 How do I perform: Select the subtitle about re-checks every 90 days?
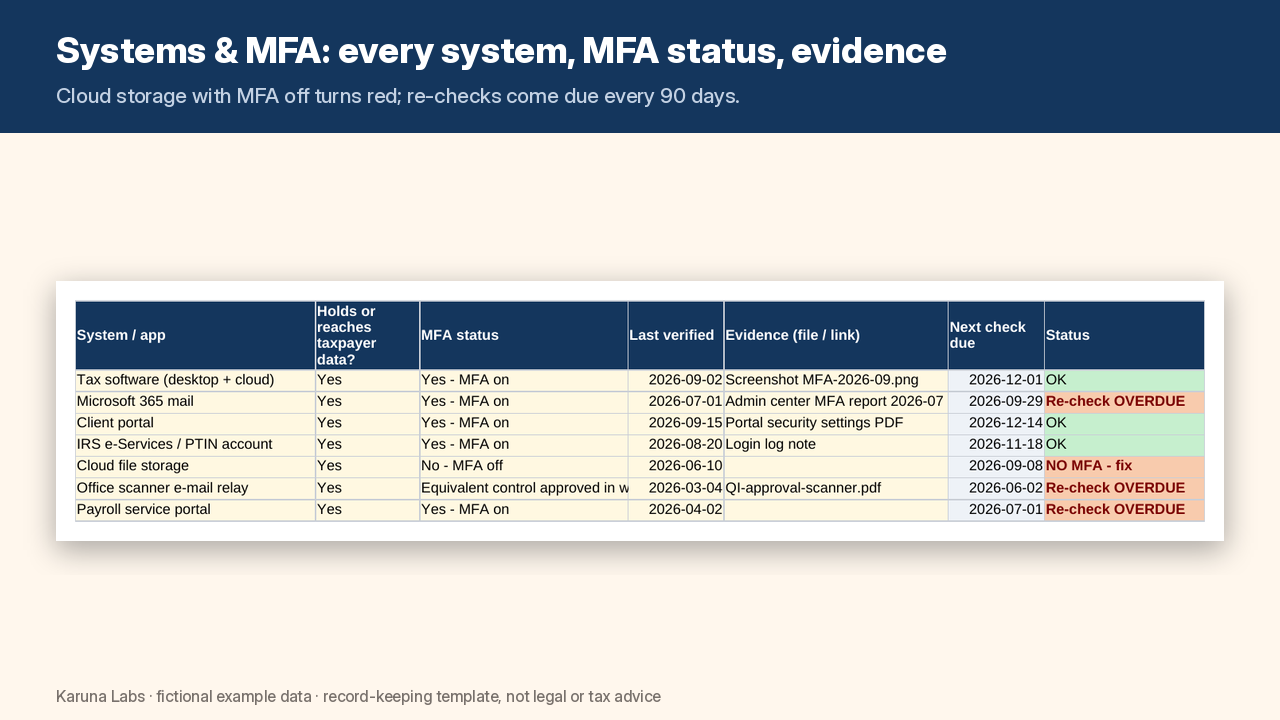398,97
